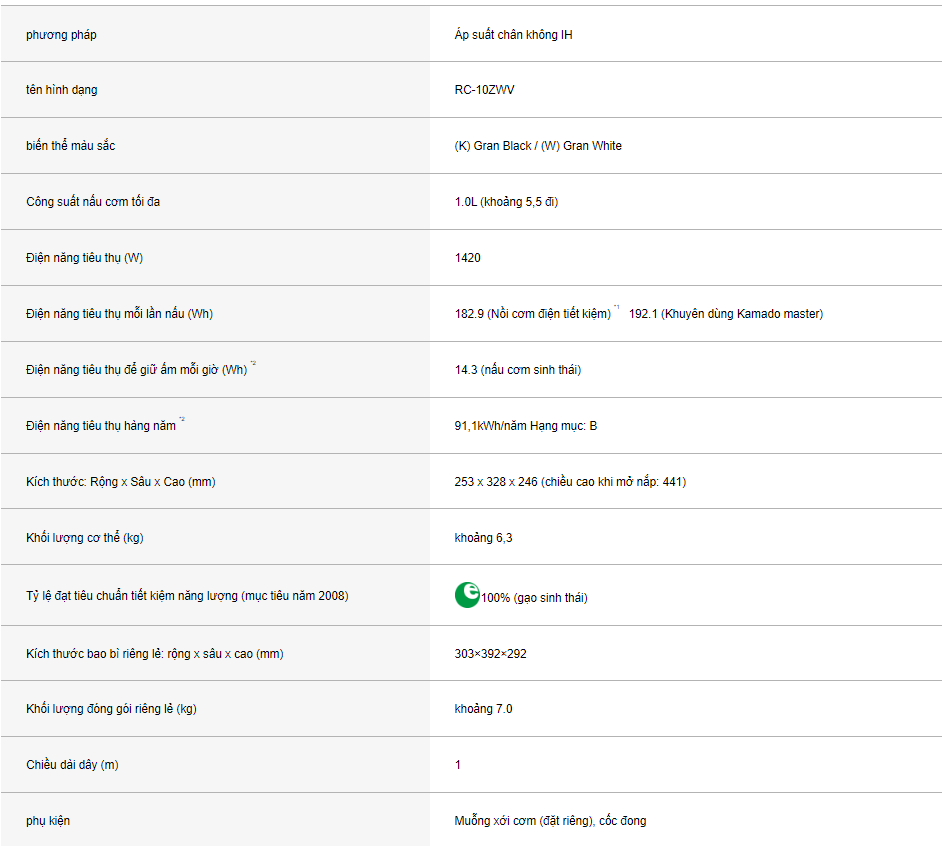Click the purple "1" cord length value
Viewport: 942px width, 846px height.
click(x=458, y=765)
